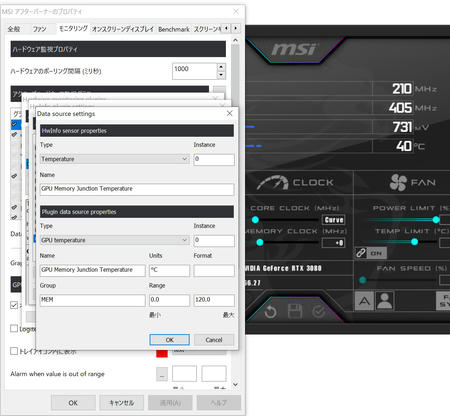The image size is (450, 416).
Task: Open the Curve editor button
Action: pyautogui.click(x=334, y=220)
